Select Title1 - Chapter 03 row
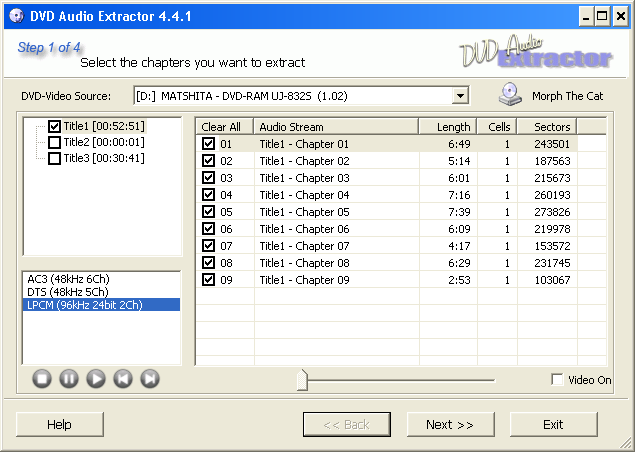635x452 pixels. (x=387, y=178)
